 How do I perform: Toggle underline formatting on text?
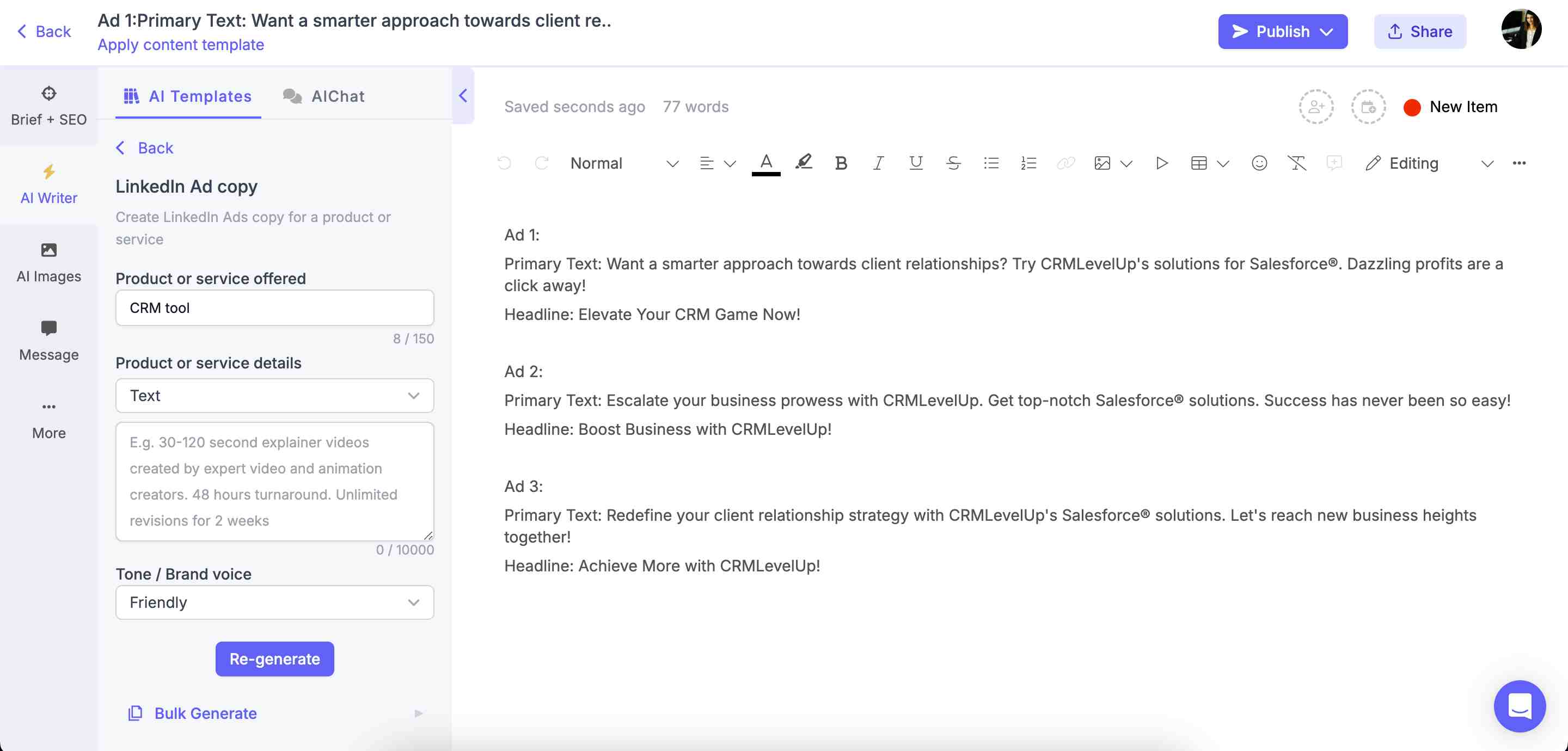[913, 163]
